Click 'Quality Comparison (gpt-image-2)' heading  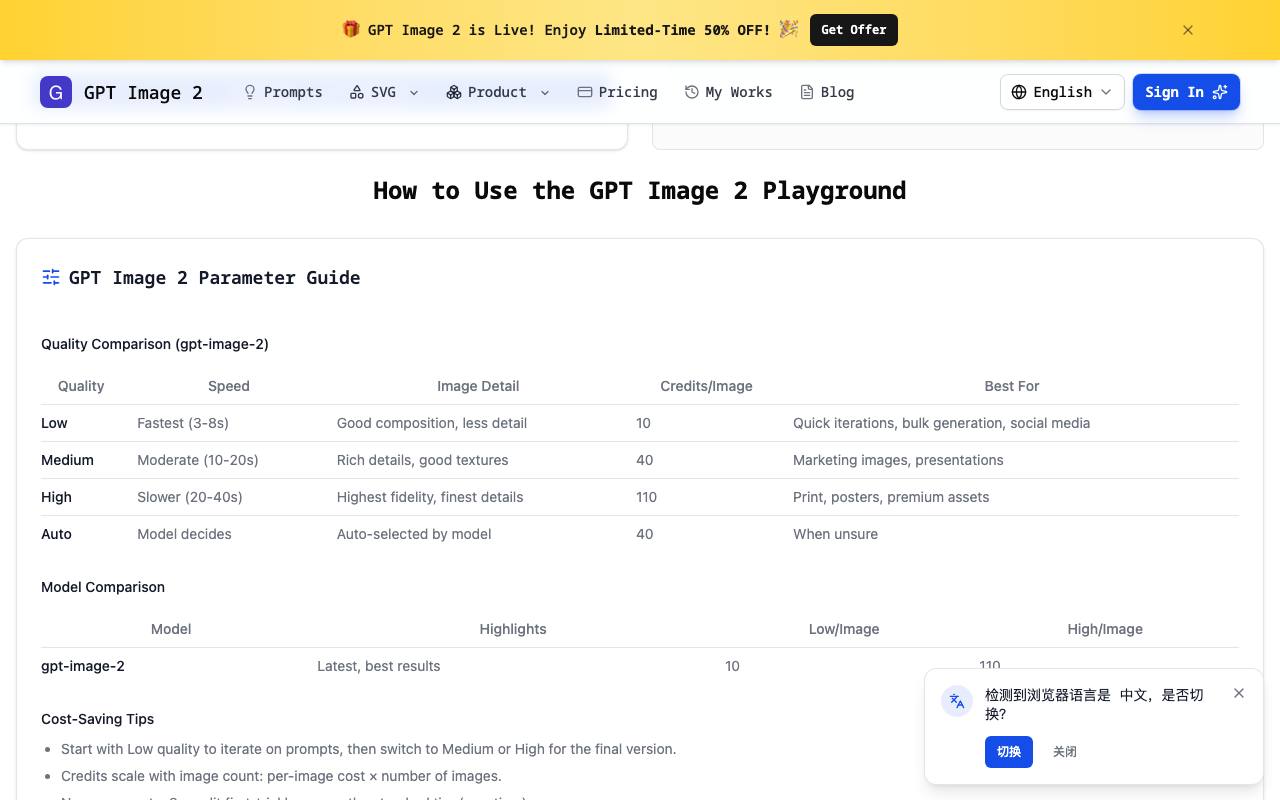(155, 344)
